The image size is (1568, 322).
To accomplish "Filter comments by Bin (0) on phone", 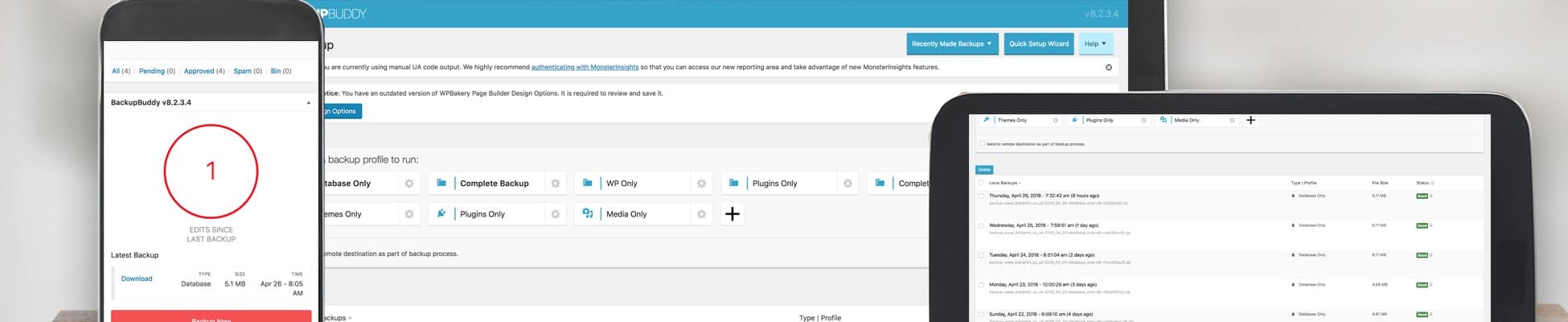I will (x=281, y=71).
